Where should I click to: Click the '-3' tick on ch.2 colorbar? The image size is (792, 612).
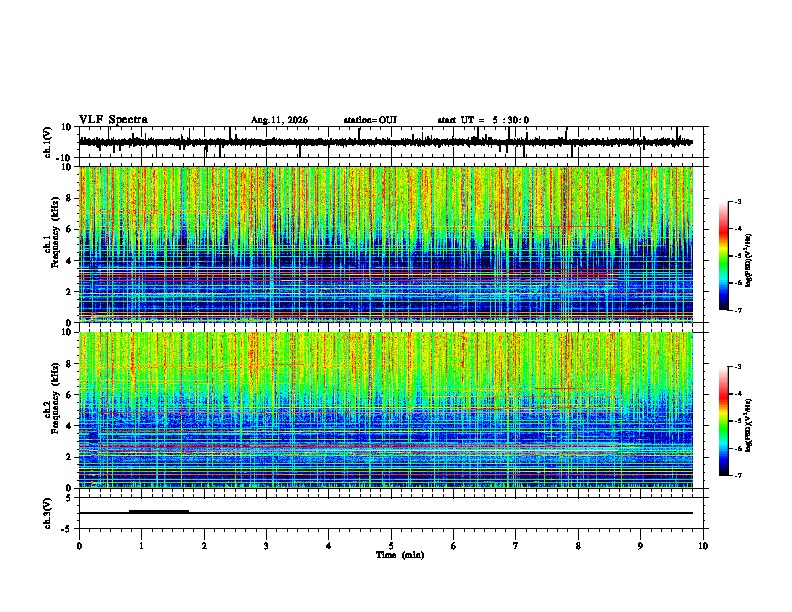click(x=738, y=367)
